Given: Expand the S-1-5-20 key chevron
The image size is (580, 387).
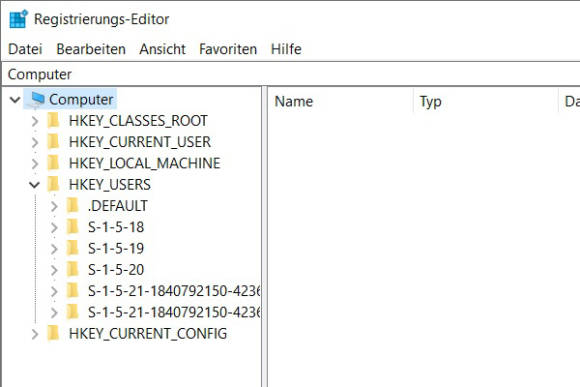Looking at the screenshot, I should [54, 270].
